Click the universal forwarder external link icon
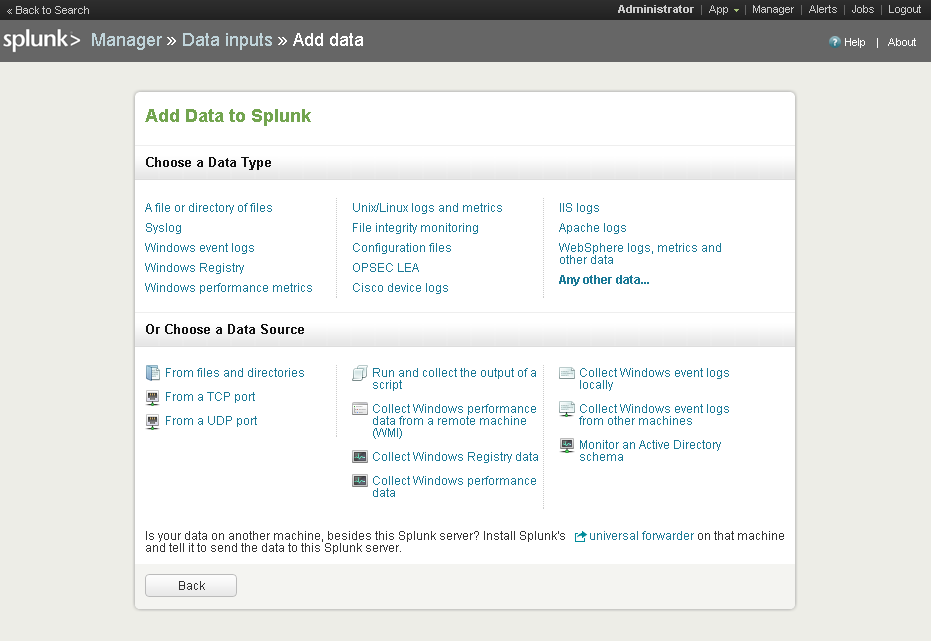This screenshot has height=641, width=931. click(x=580, y=537)
